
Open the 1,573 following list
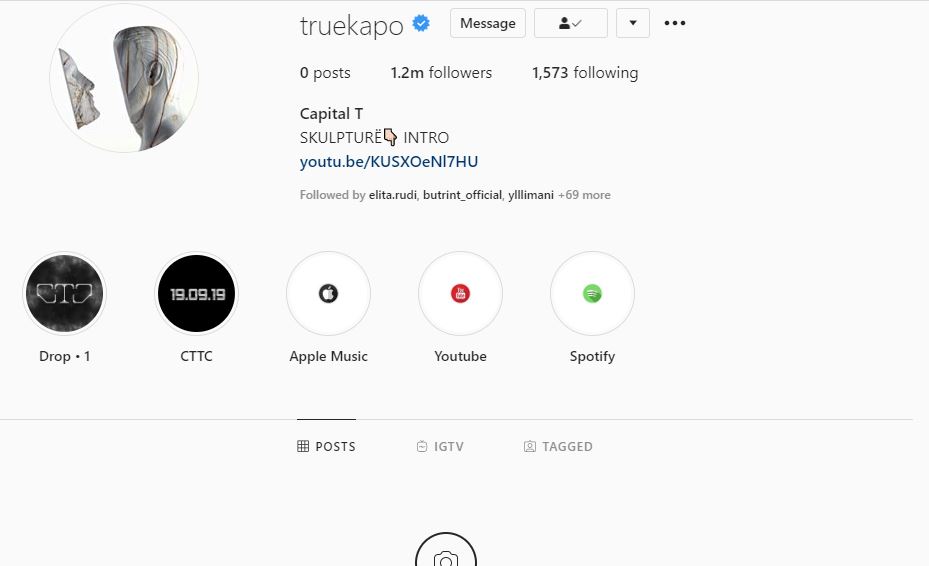point(585,73)
